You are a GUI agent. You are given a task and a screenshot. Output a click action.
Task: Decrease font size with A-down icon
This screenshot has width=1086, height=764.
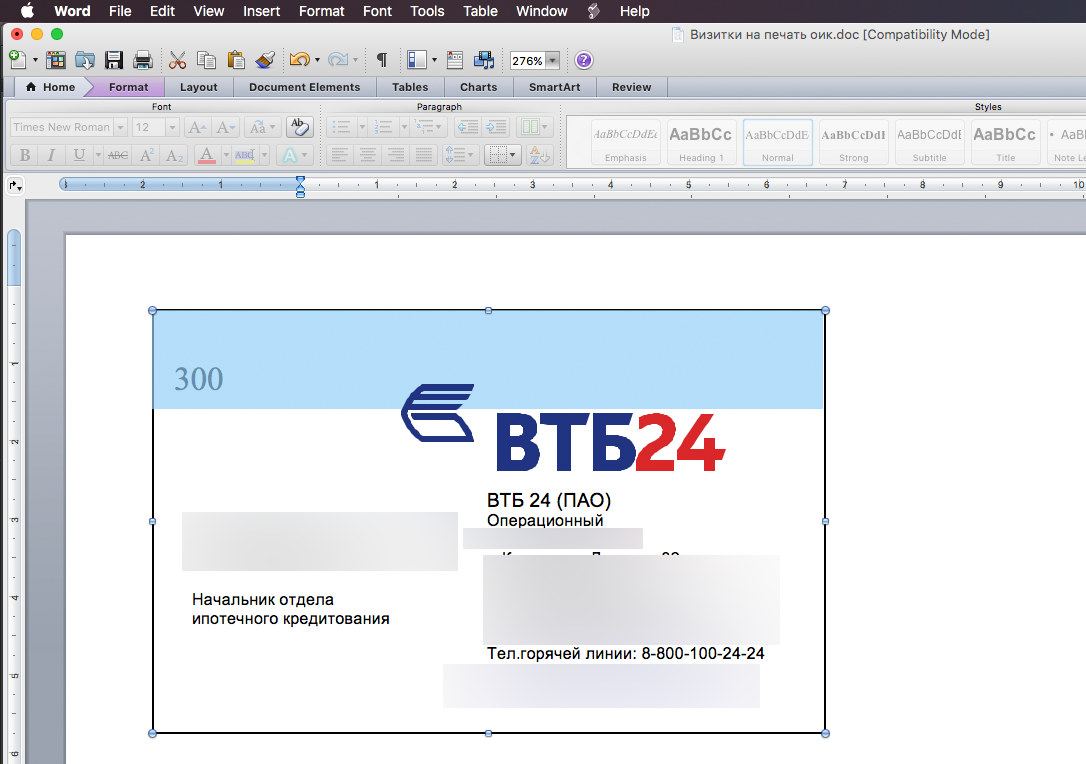[x=224, y=127]
